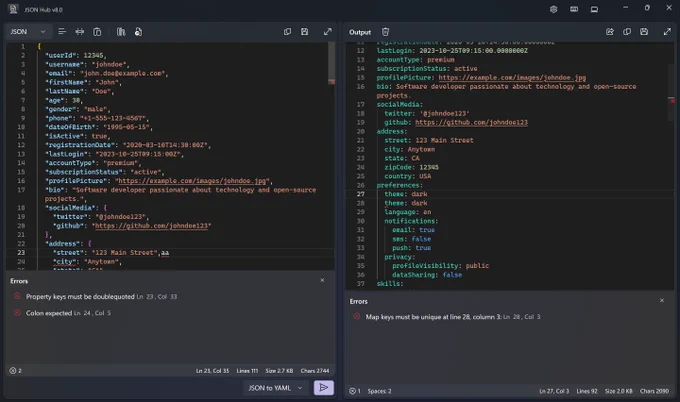680x402 pixels.
Task: Open the profilePicture link in the output
Action: 512,78
